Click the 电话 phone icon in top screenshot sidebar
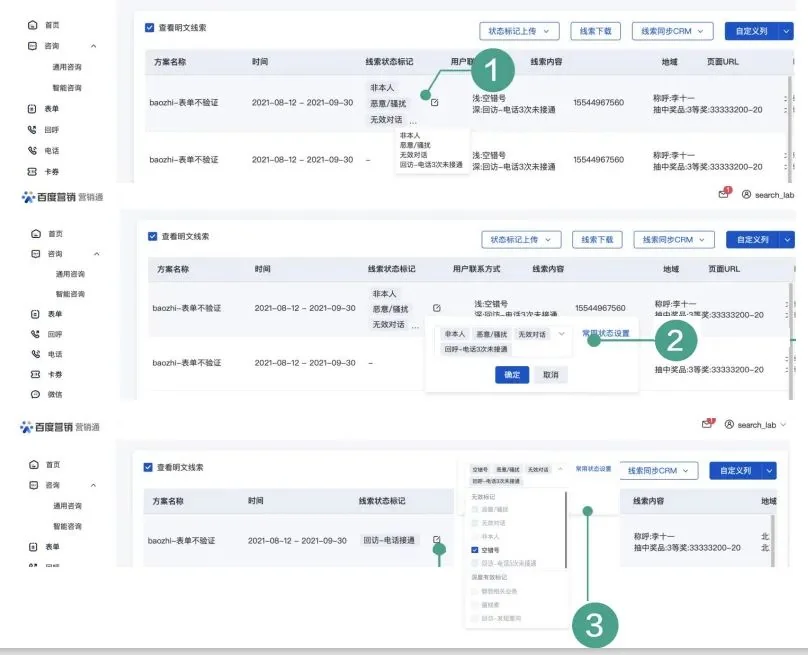Screen dimensions: 808x655 pos(32,150)
